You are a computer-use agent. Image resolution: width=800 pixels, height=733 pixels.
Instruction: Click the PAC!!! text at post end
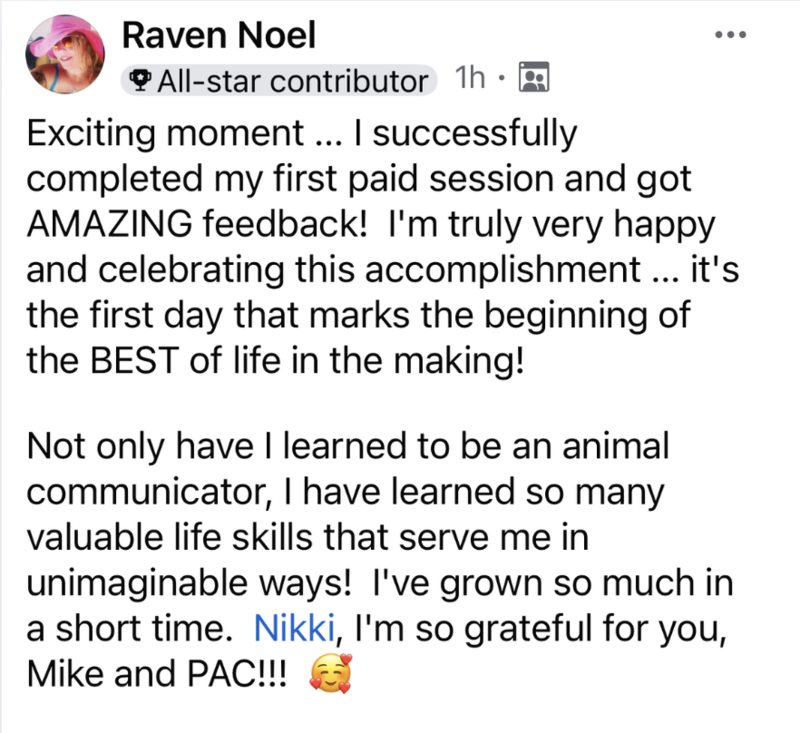coord(237,673)
